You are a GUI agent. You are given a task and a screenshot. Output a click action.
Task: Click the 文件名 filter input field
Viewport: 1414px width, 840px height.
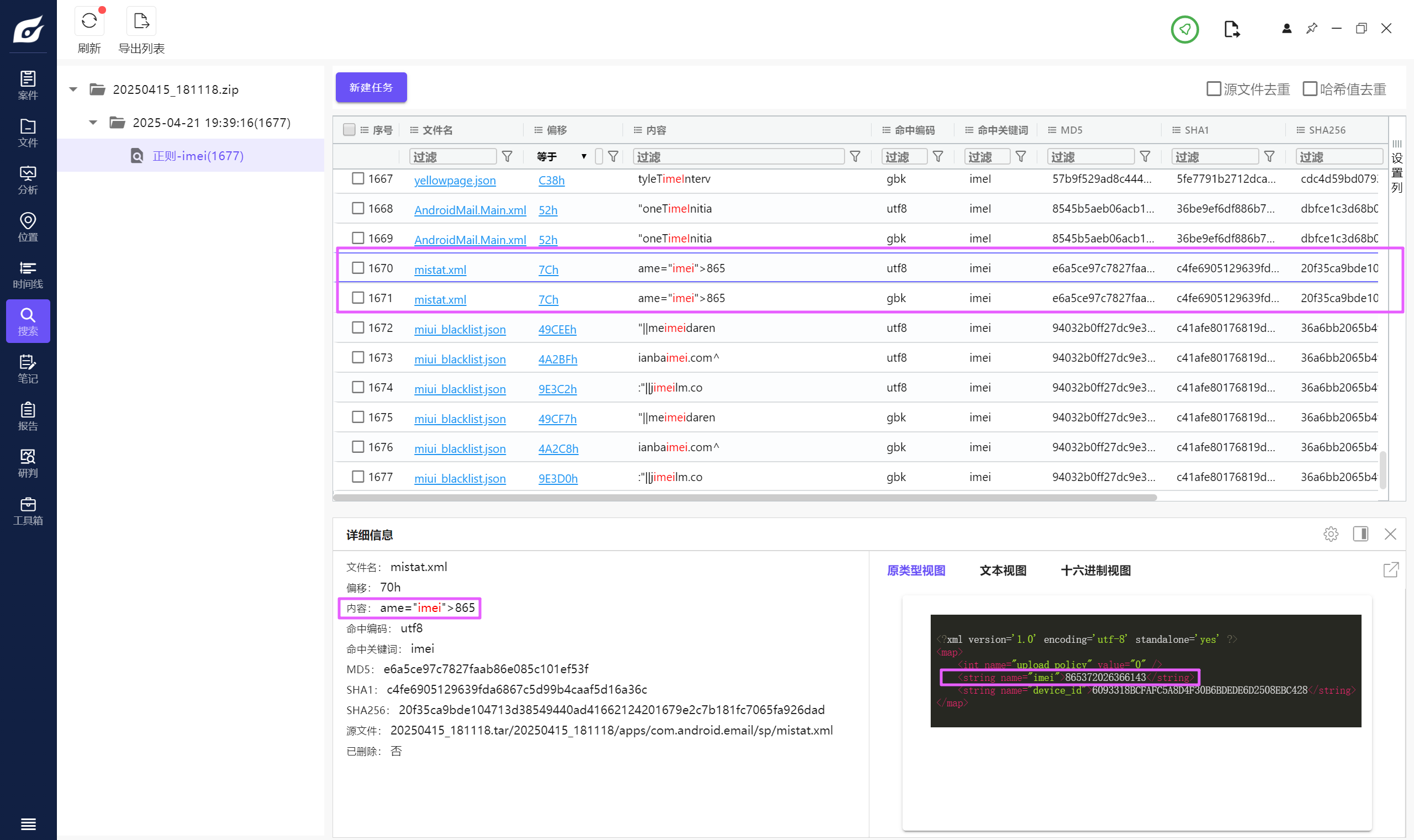(452, 156)
